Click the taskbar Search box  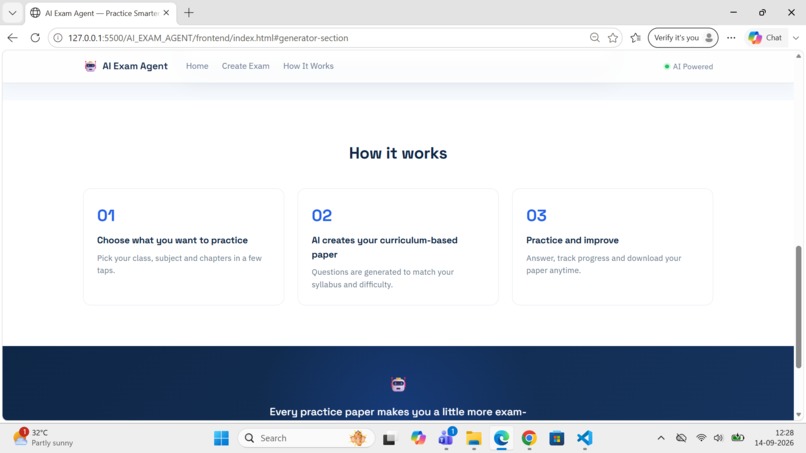coord(306,438)
